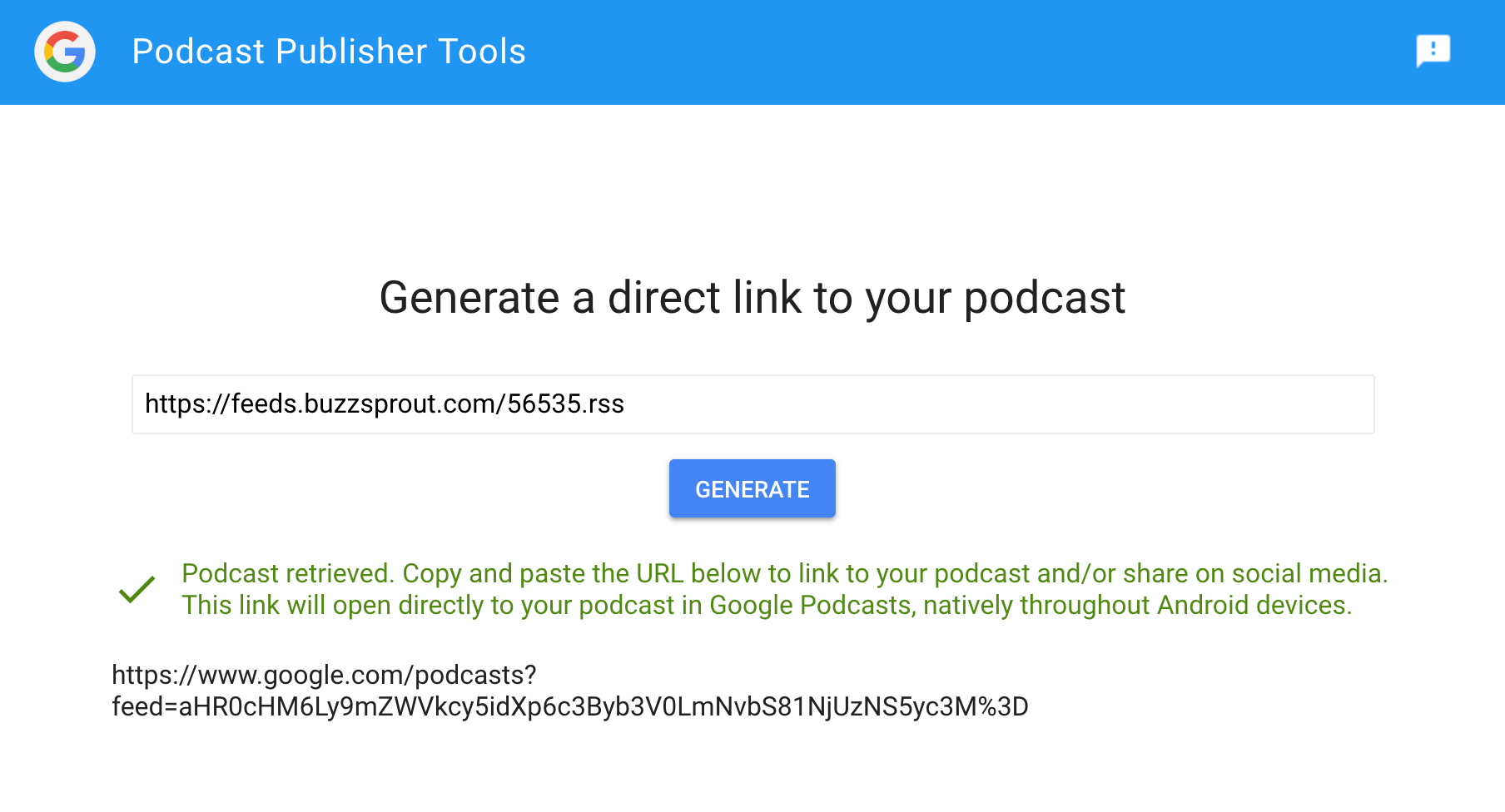Click the word 'Publisher' in header title

coord(351,52)
